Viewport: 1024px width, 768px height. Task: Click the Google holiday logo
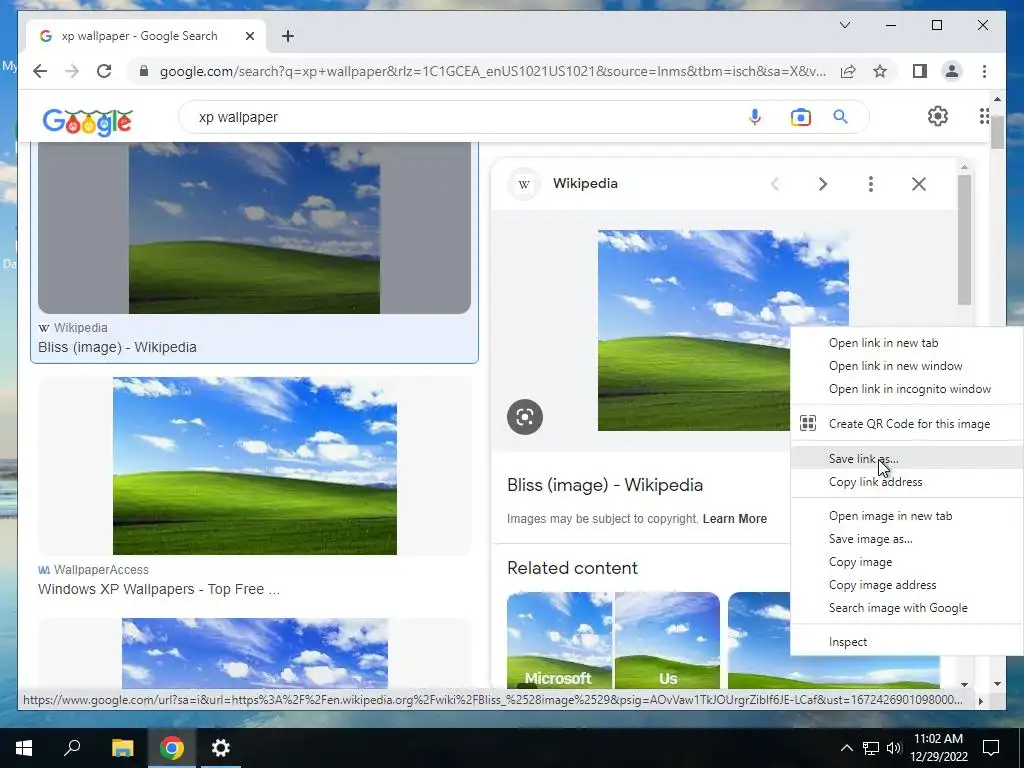(88, 121)
